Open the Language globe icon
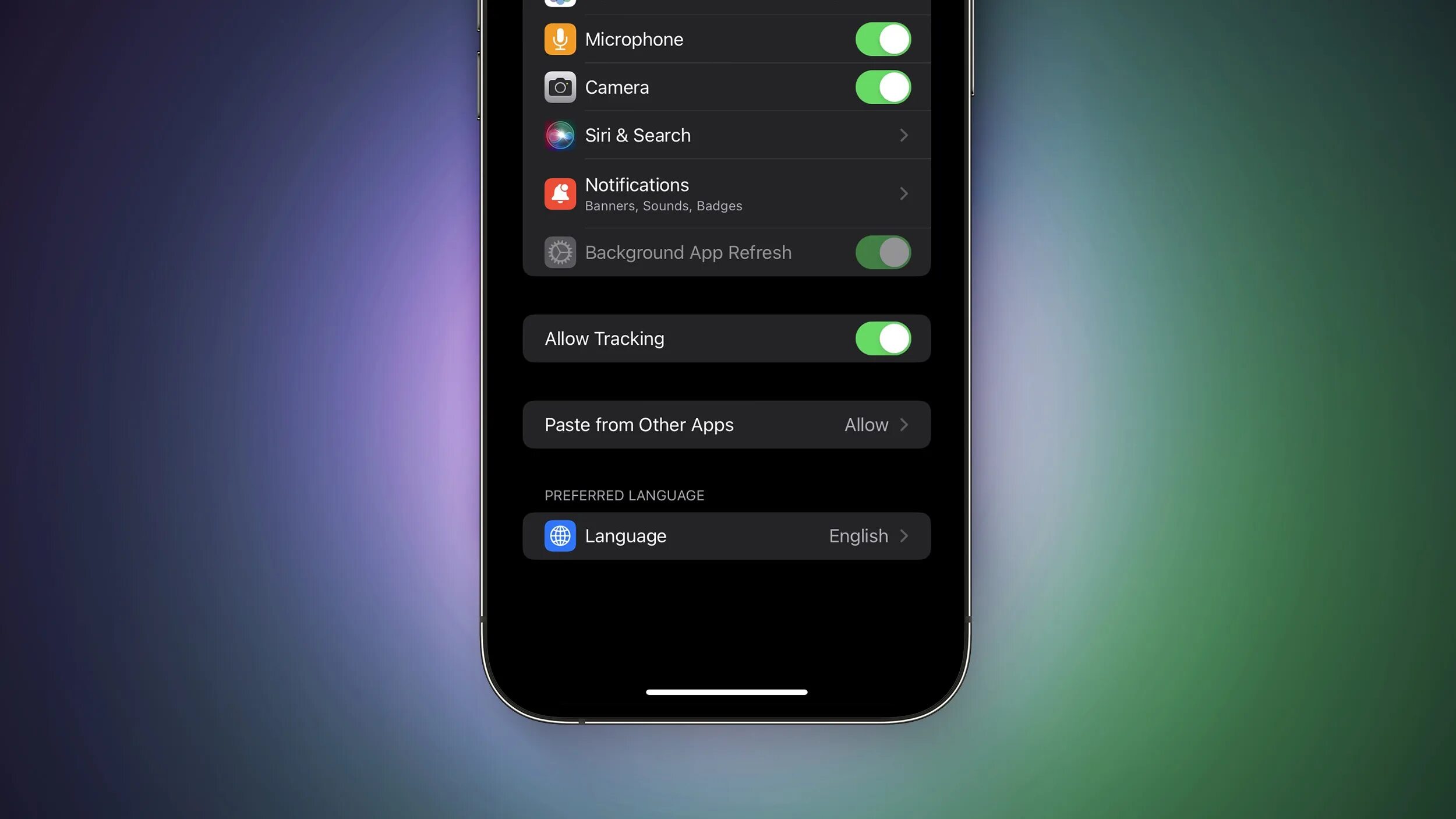Viewport: 1456px width, 819px height. pyautogui.click(x=560, y=535)
